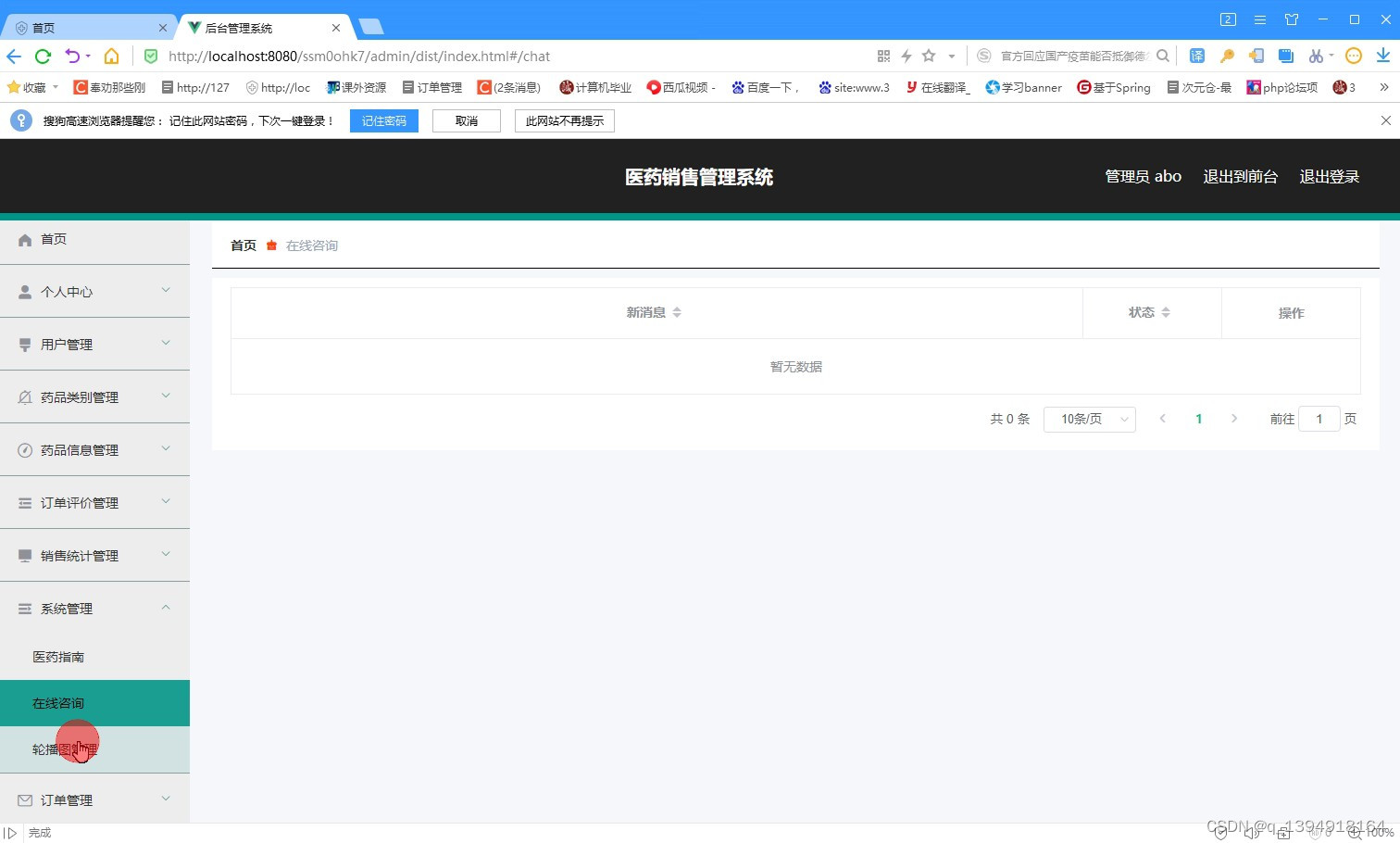Click 退出到前台 link

tap(1241, 177)
